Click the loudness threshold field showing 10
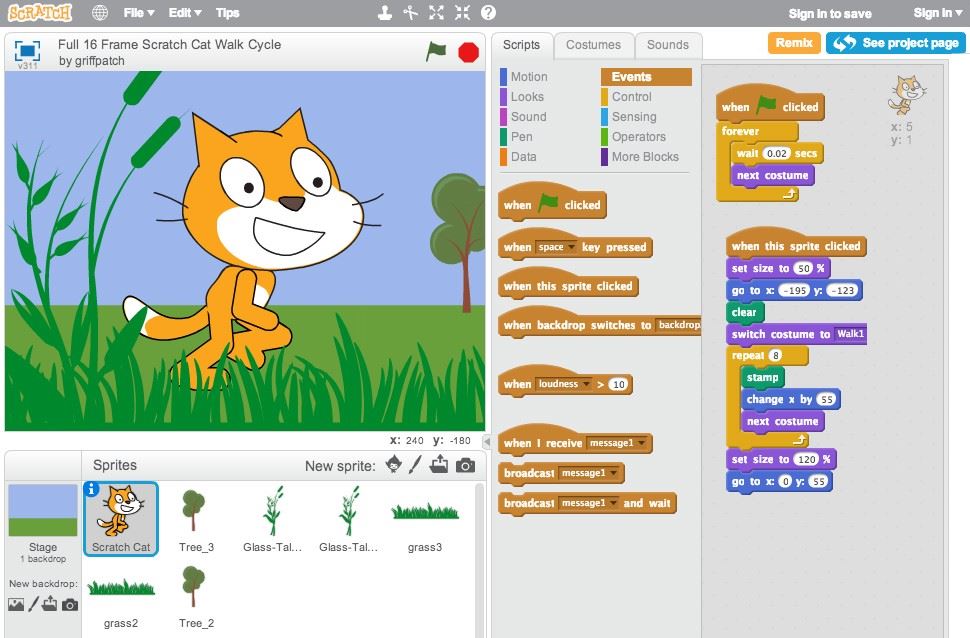 (x=618, y=384)
